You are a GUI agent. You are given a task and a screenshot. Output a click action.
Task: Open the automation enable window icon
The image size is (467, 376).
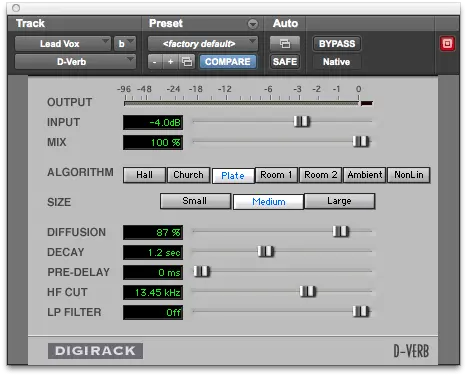tap(285, 44)
